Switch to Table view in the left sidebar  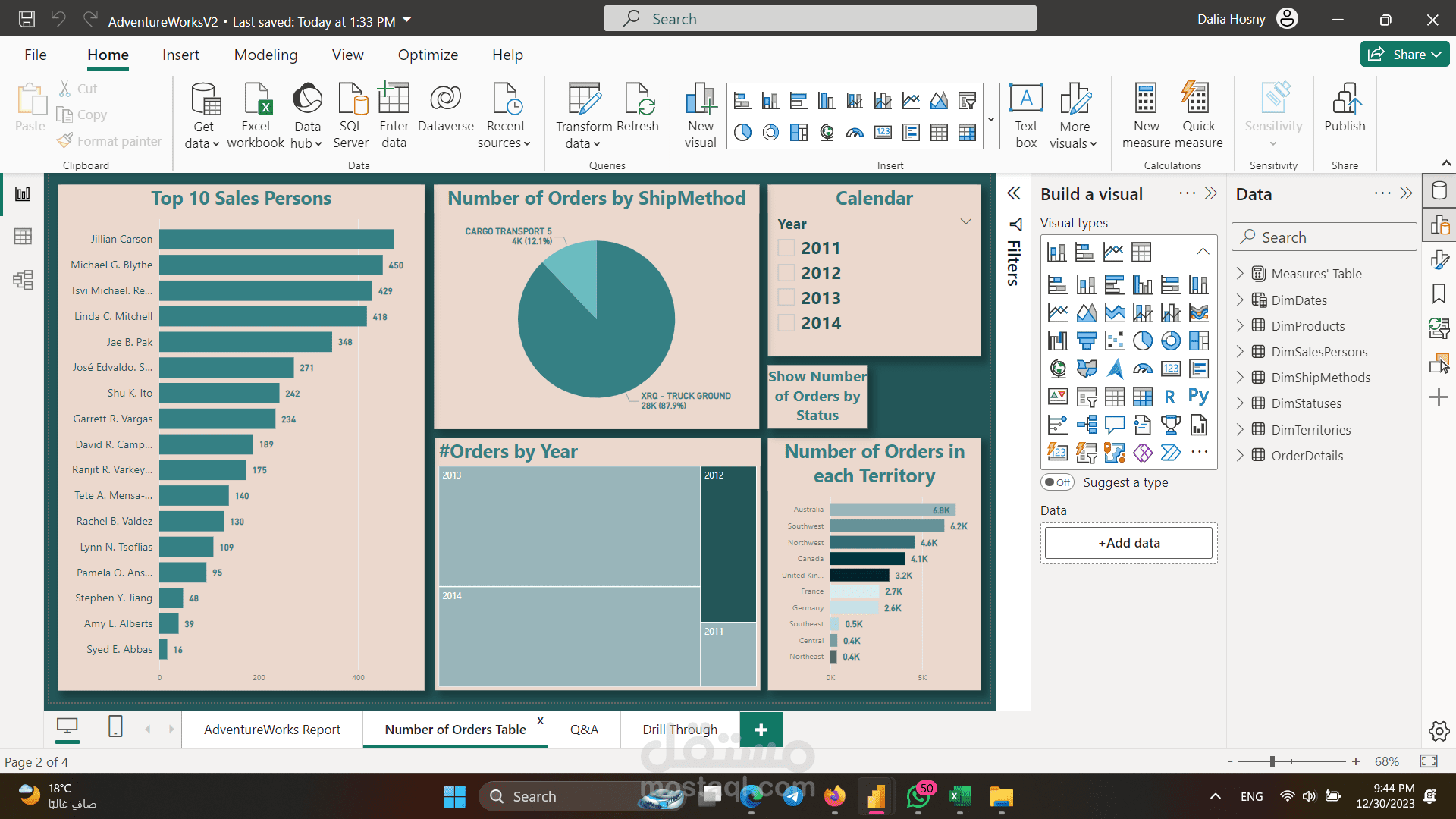pyautogui.click(x=23, y=237)
